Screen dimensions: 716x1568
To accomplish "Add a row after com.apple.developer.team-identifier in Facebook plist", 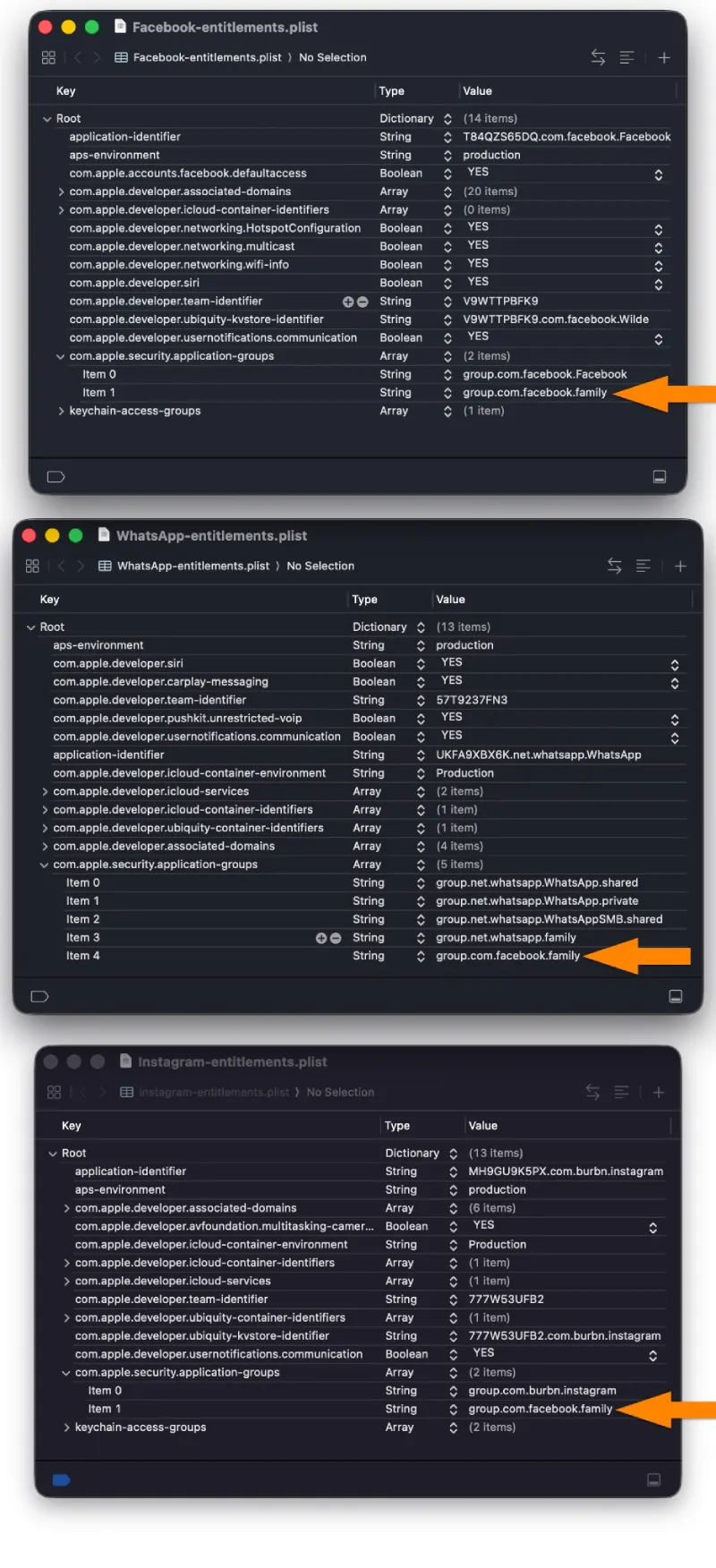I will 348,302.
